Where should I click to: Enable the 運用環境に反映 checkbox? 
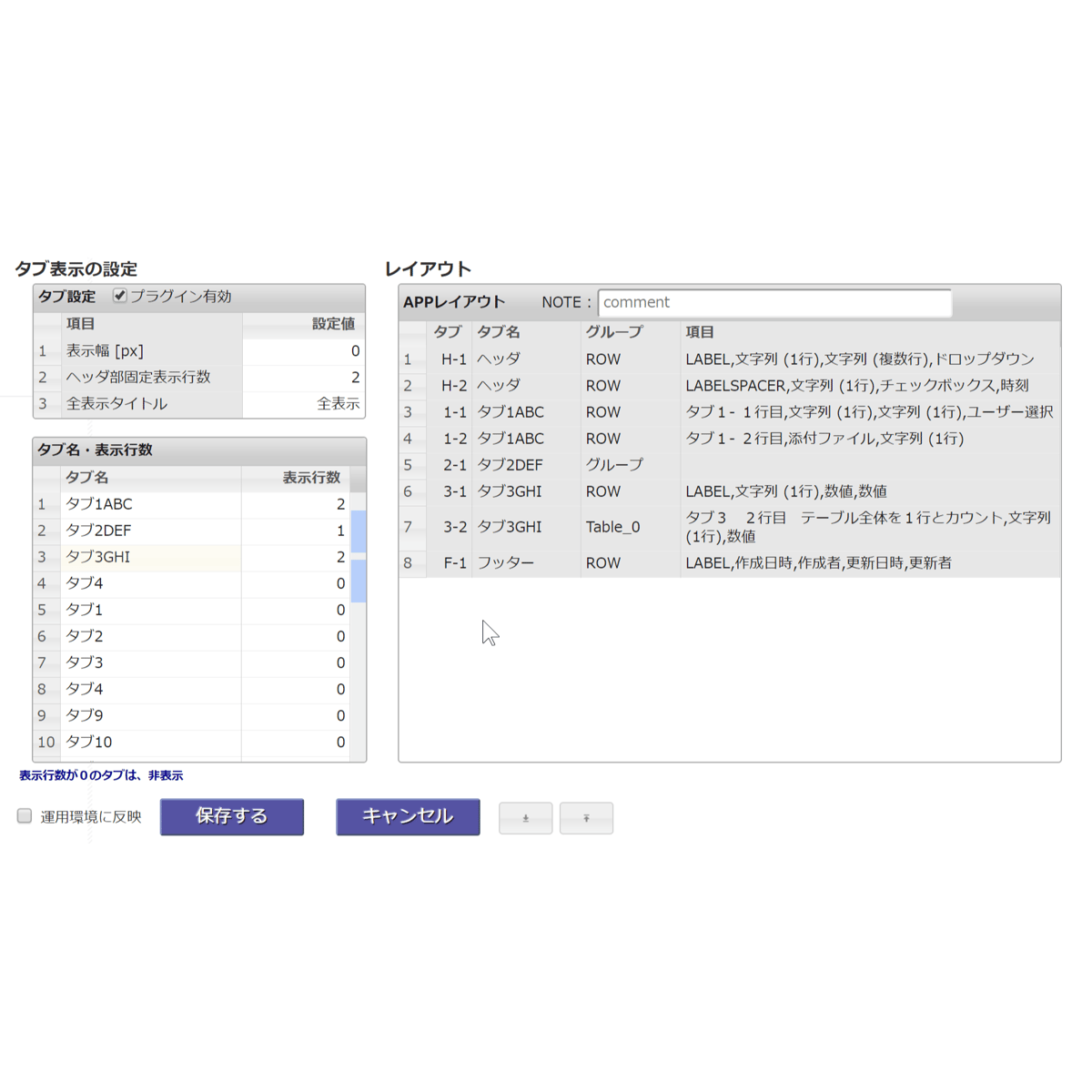tap(23, 816)
